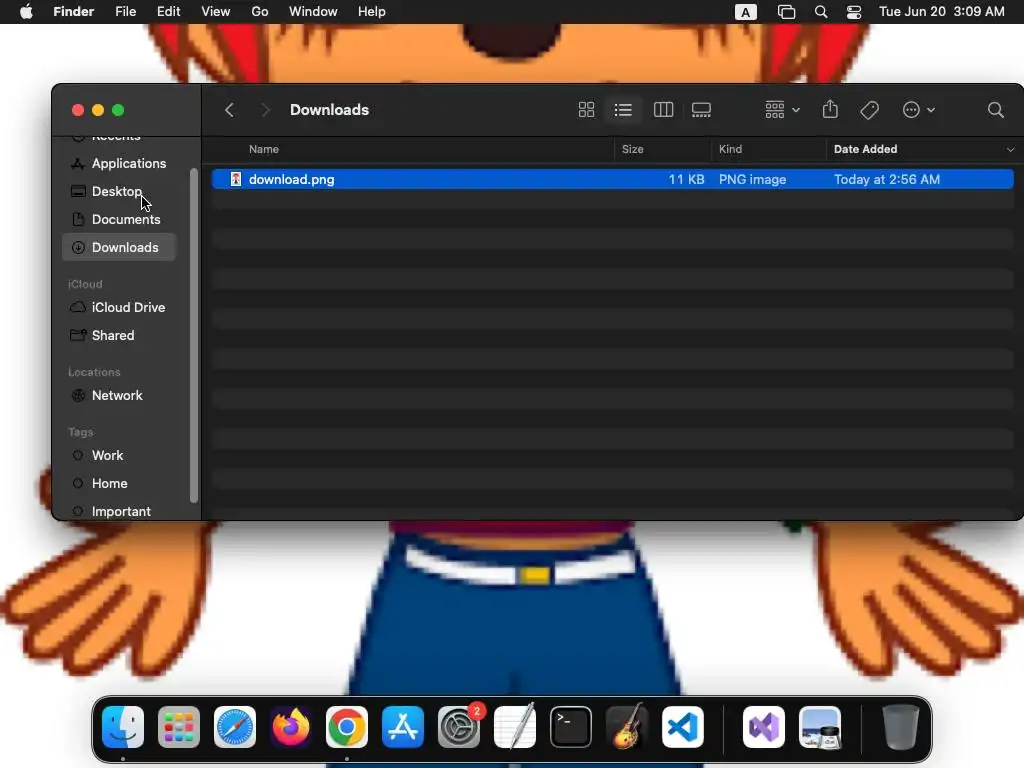Click the Finder window search icon

995,110
